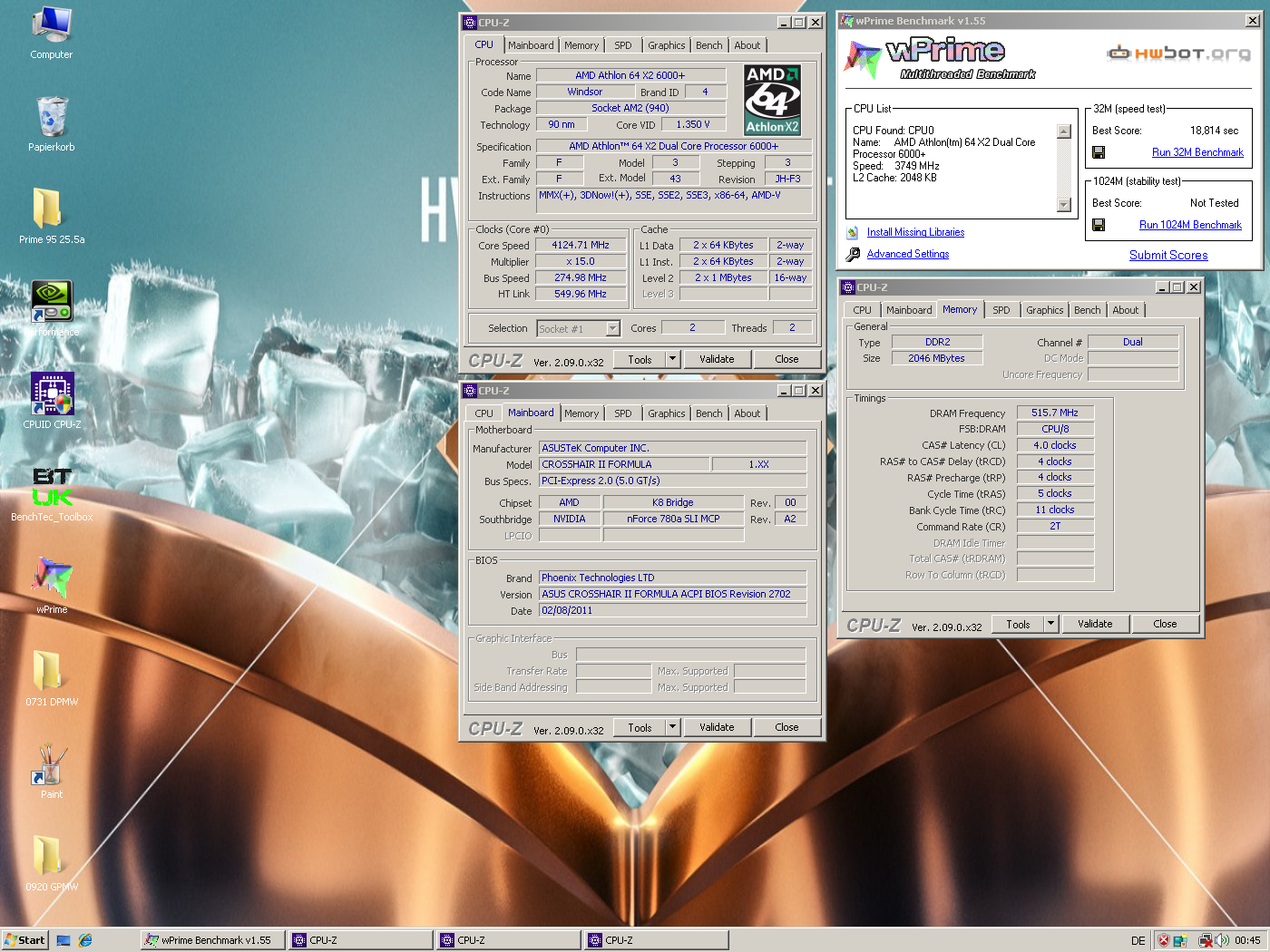Click the wPrime Benchmark title bar icon

847,21
